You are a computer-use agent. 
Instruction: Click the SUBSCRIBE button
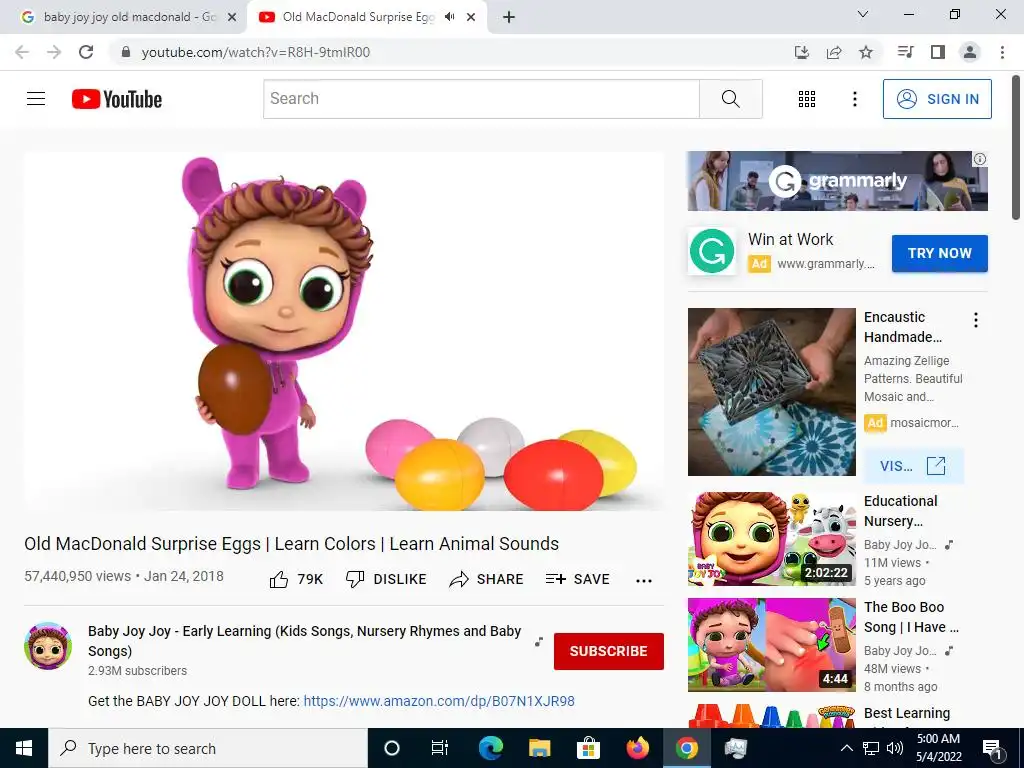click(609, 651)
